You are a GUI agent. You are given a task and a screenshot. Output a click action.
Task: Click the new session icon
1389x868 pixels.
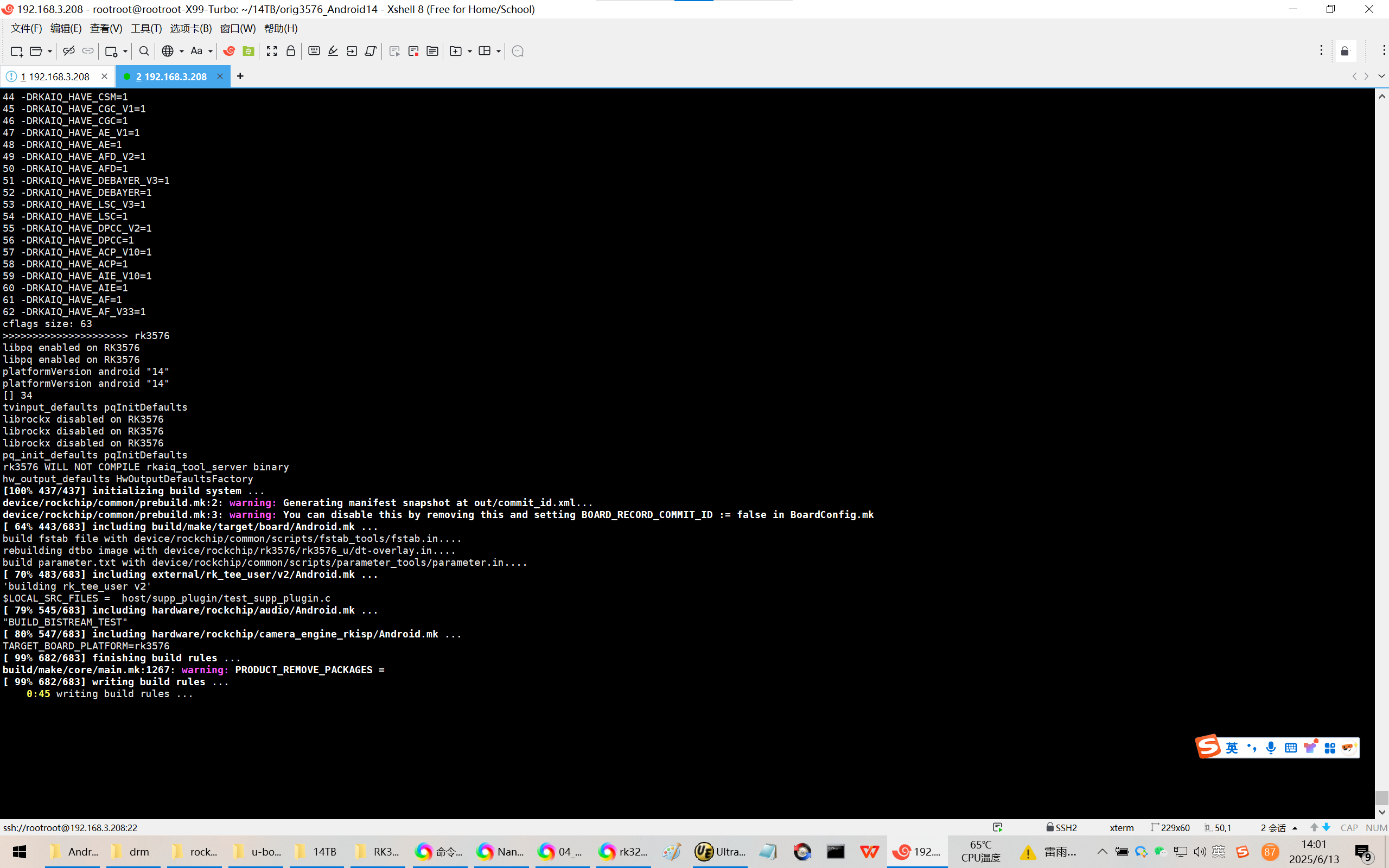pos(16,51)
